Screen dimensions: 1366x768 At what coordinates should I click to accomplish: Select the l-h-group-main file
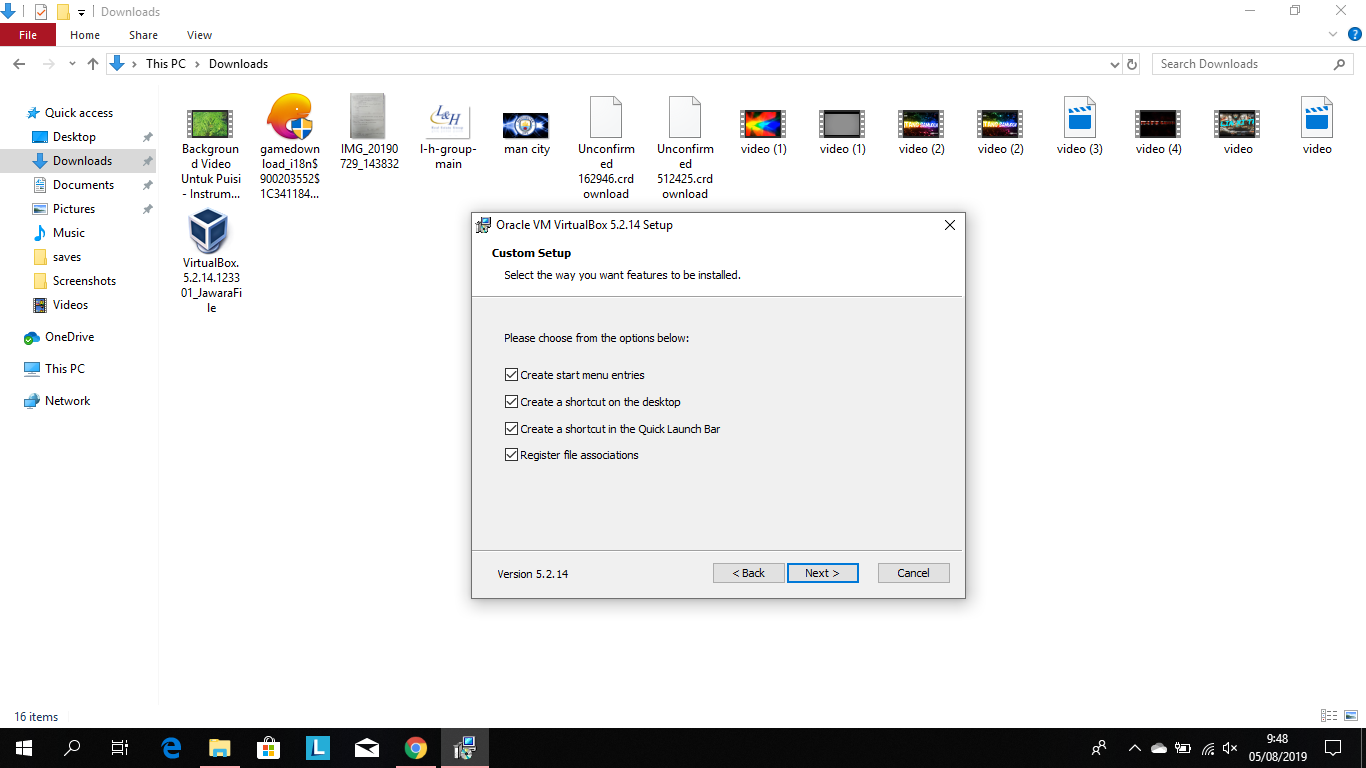[x=448, y=135]
